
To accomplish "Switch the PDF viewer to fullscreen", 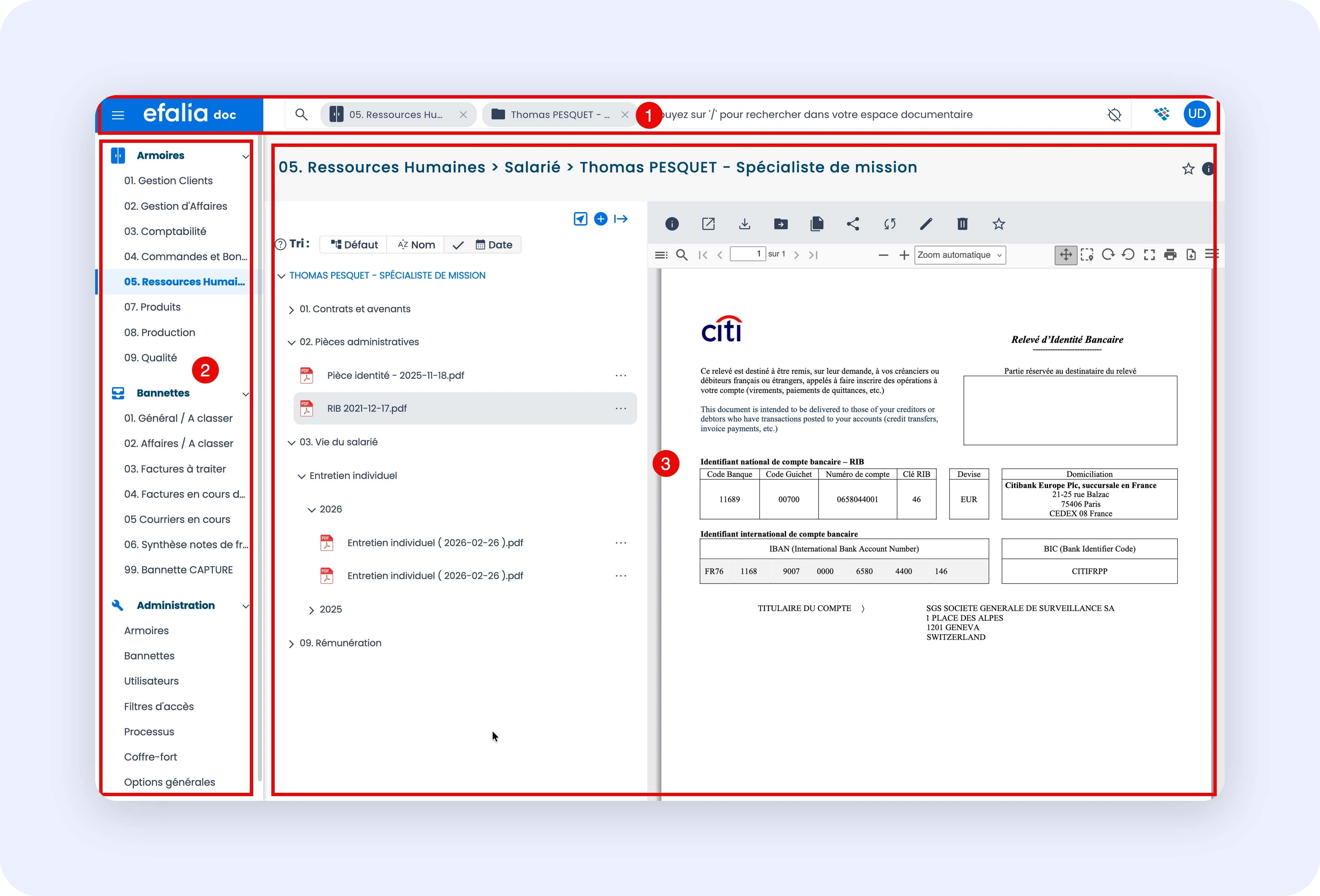I will click(x=1149, y=255).
